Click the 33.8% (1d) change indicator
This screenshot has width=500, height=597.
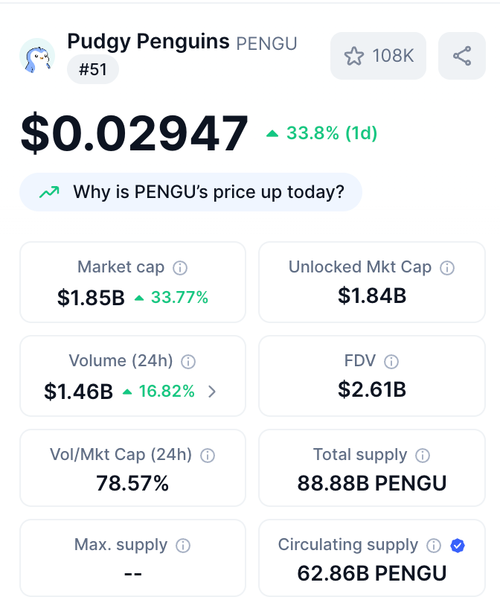pos(322,133)
